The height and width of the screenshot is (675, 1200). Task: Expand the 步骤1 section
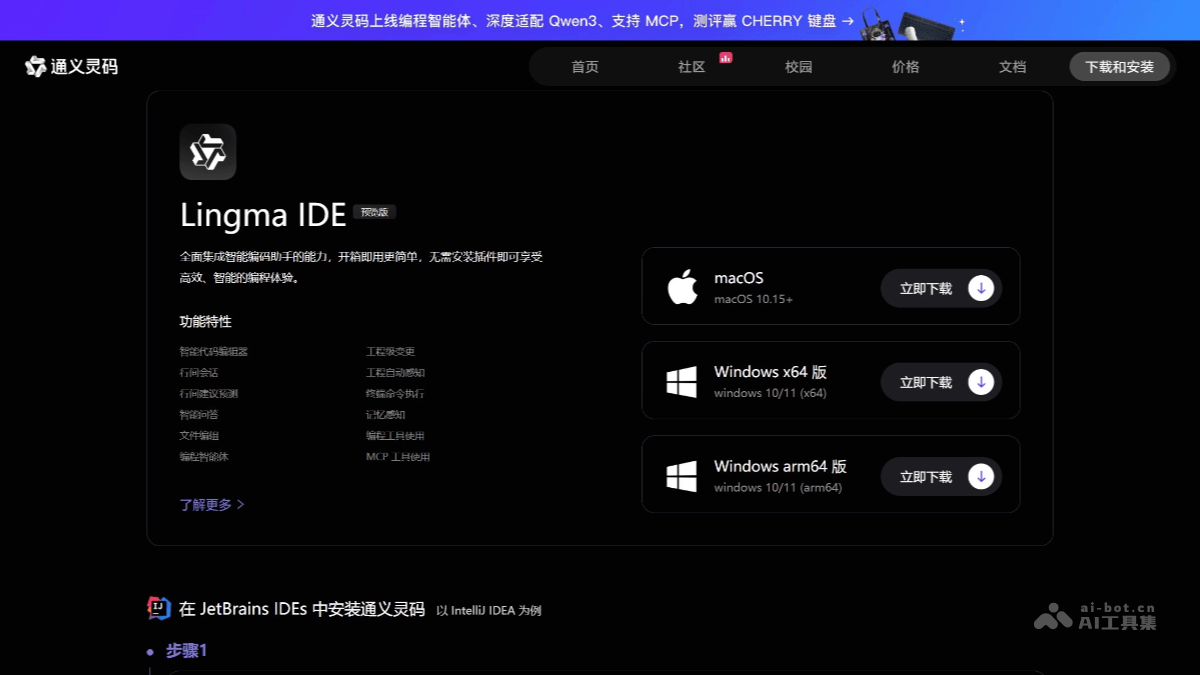point(185,651)
